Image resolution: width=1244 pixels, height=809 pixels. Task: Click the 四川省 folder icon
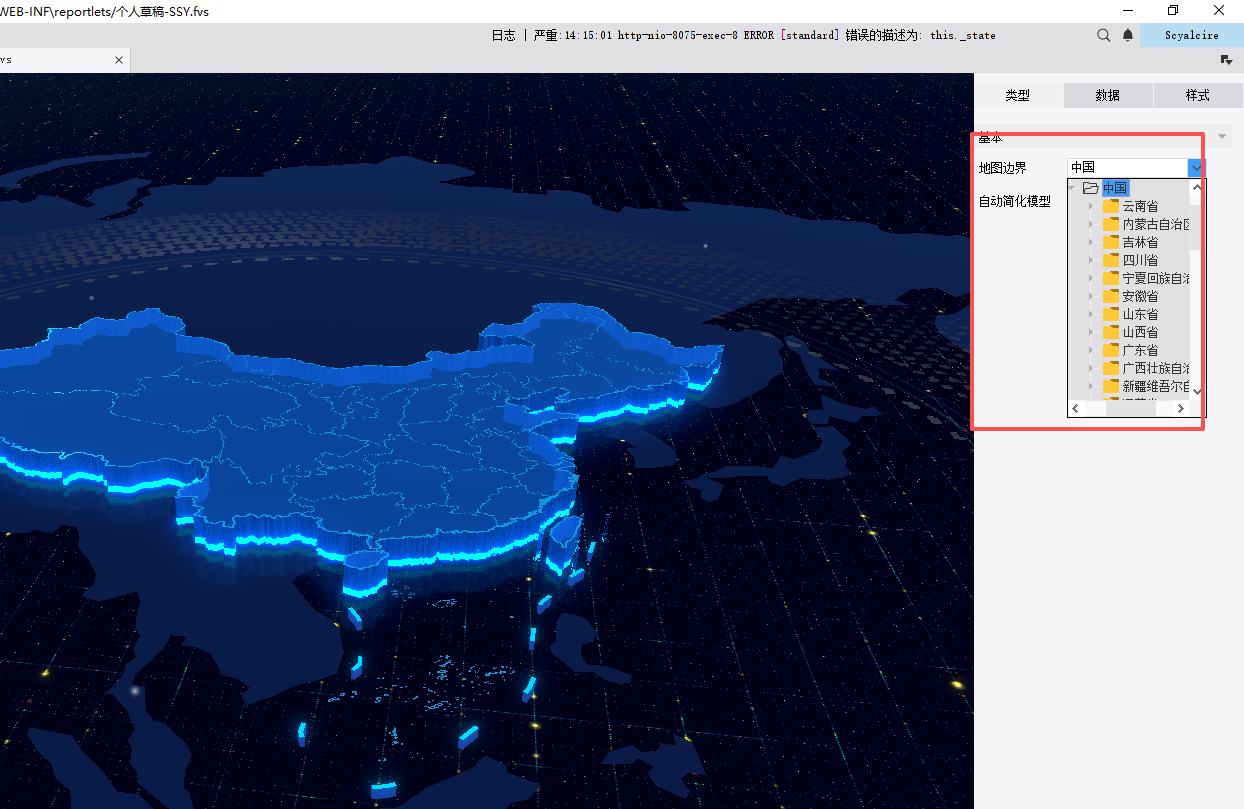point(1110,260)
